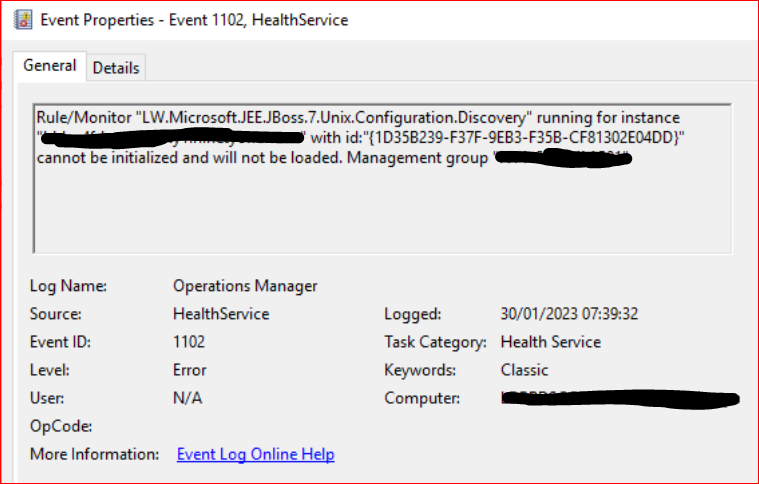Click the Logged label
Image resolution: width=759 pixels, height=484 pixels.
[x=413, y=314]
